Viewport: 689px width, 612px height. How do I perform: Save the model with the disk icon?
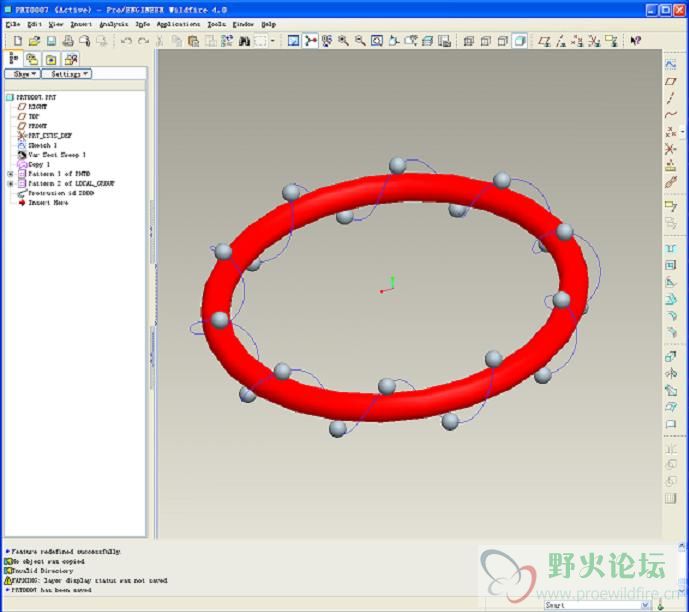(x=51, y=41)
